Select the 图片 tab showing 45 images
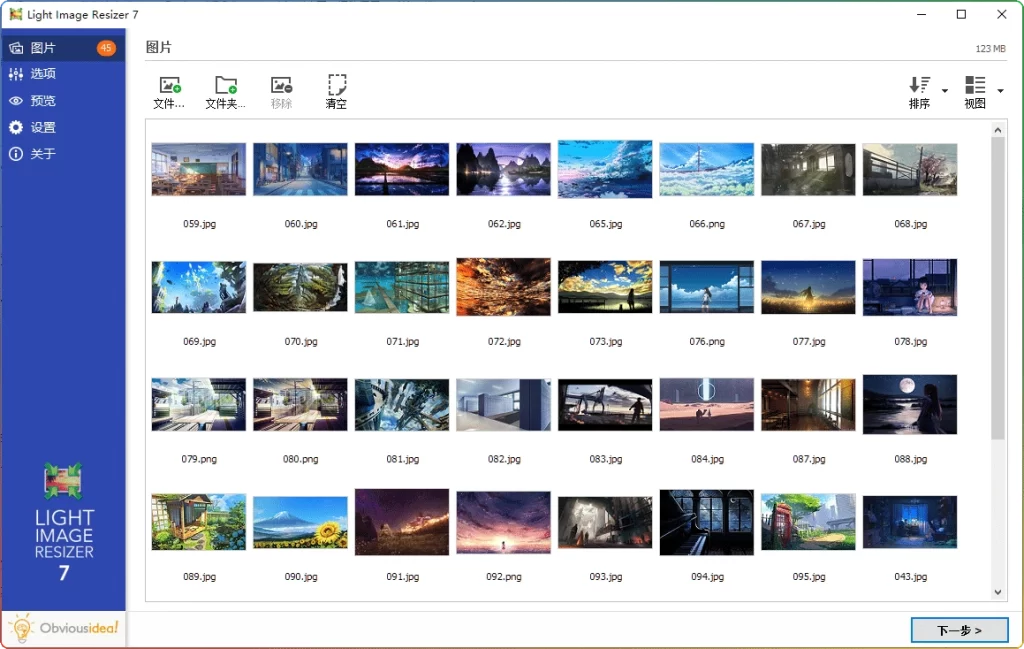 pyautogui.click(x=40, y=47)
